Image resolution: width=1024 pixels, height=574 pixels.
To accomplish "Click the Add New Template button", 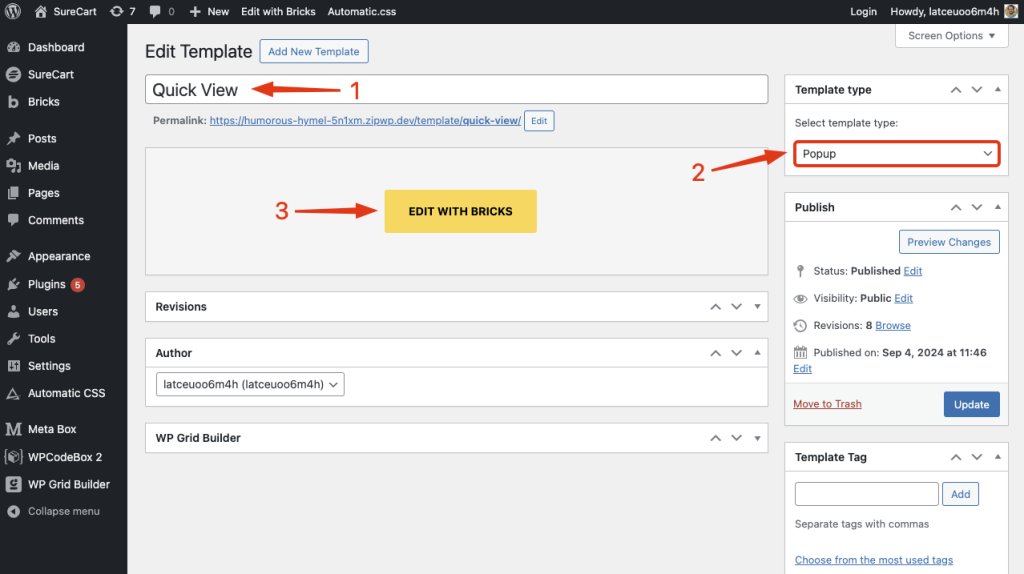I will (313, 51).
